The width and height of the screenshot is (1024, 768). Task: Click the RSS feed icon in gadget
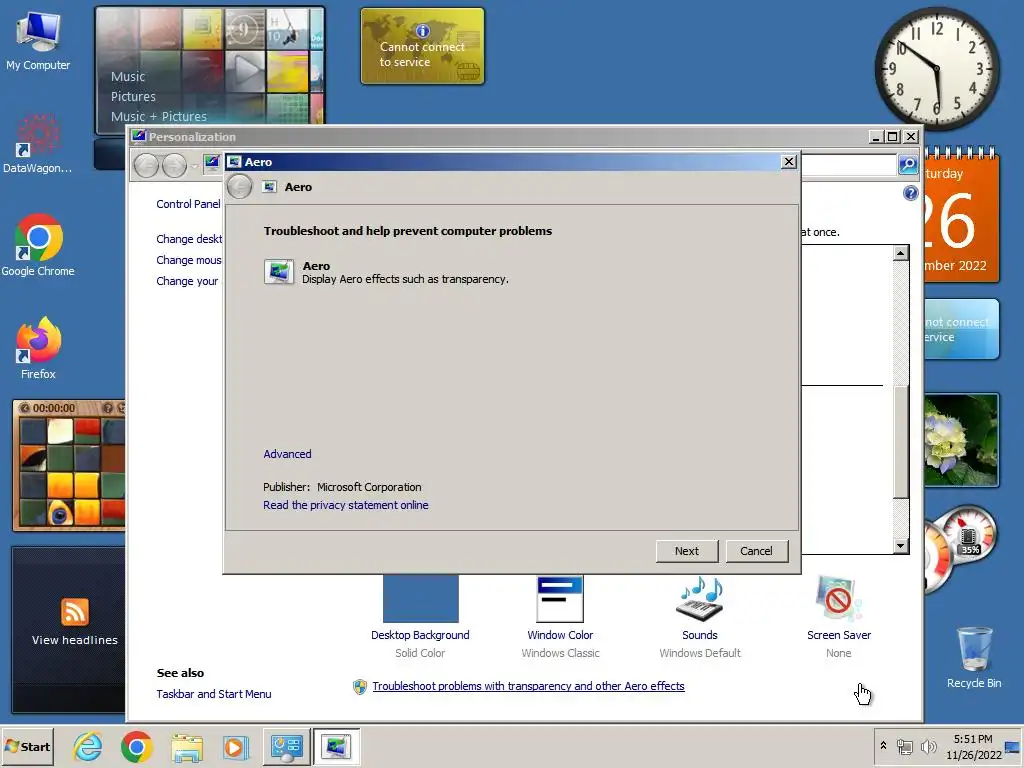click(74, 613)
